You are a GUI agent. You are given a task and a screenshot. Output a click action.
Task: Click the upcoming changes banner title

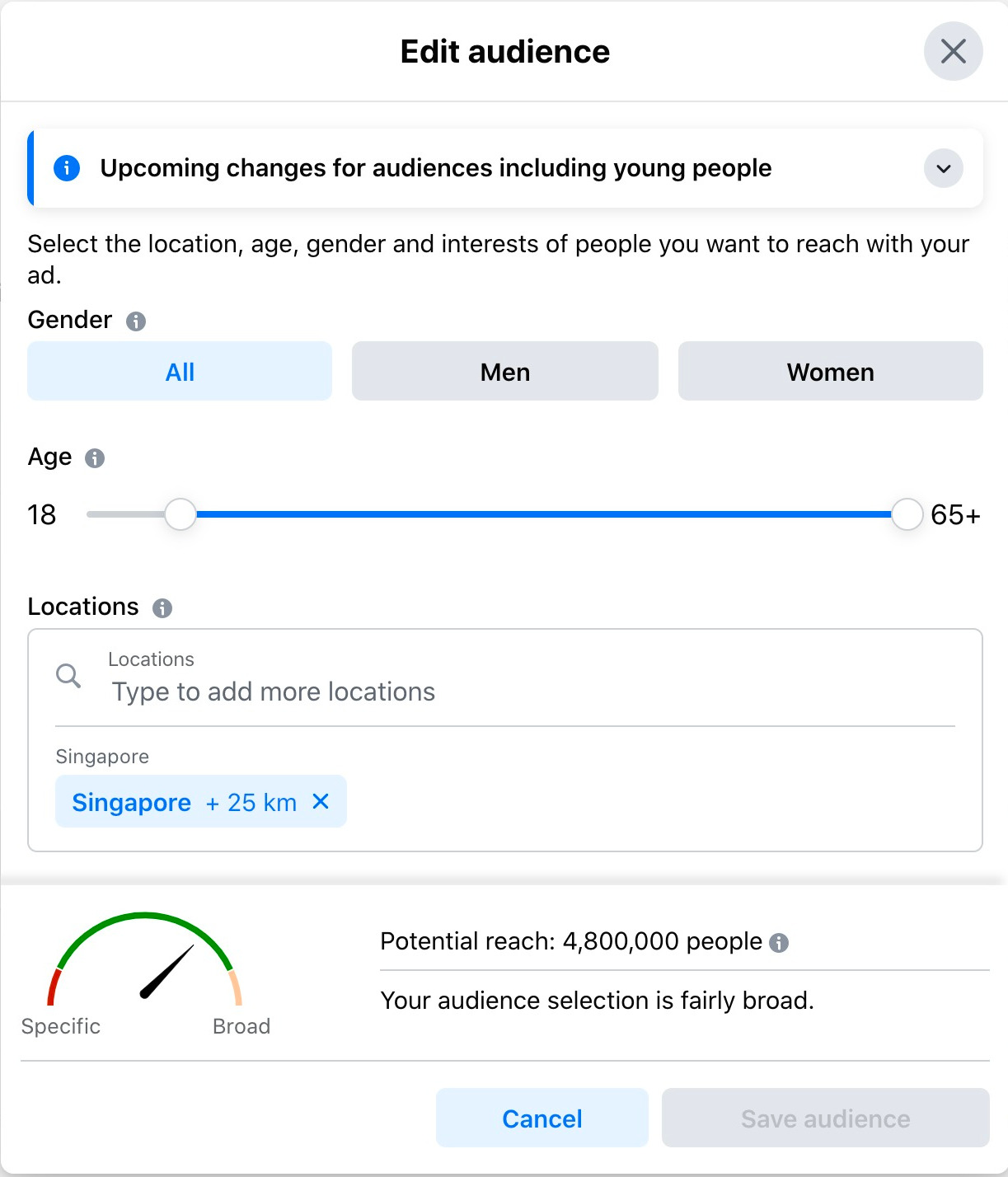click(436, 168)
